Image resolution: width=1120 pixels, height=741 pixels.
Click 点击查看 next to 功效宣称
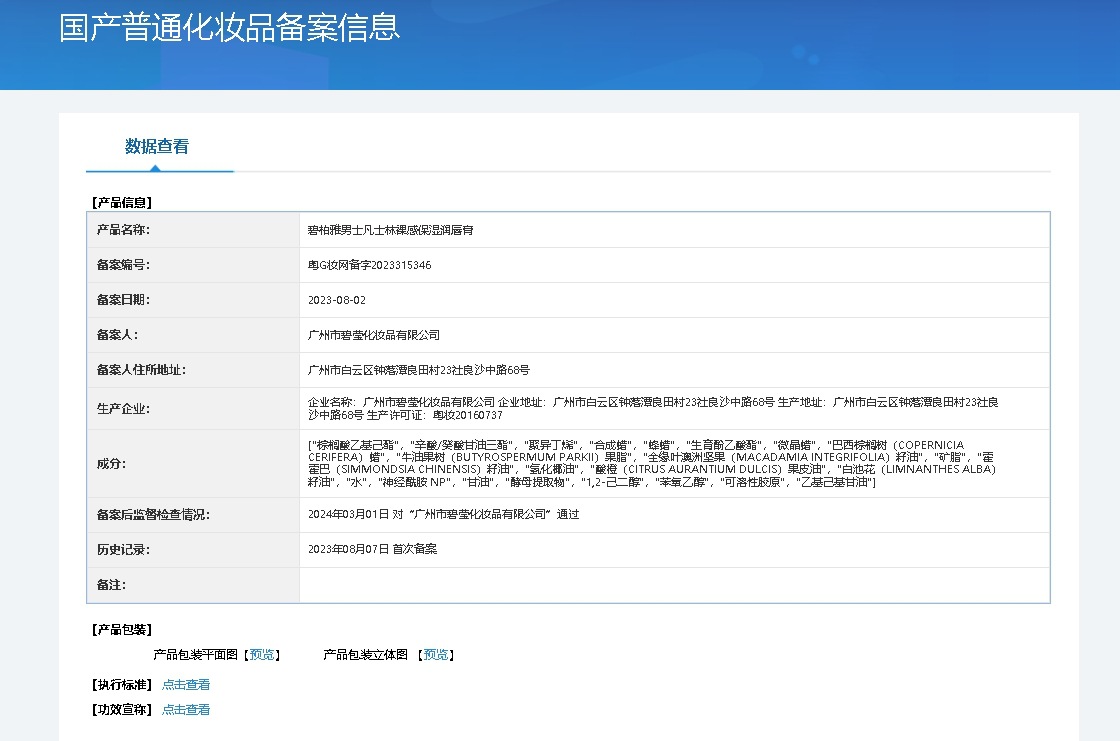[186, 710]
